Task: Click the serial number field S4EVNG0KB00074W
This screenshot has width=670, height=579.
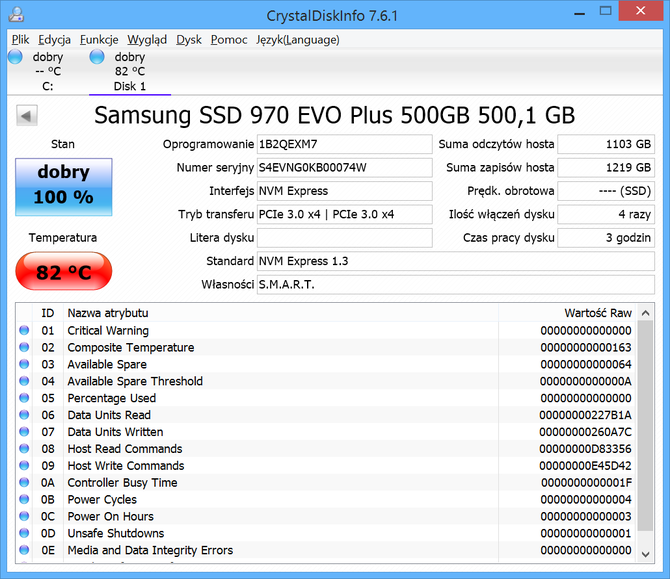Action: (x=344, y=168)
